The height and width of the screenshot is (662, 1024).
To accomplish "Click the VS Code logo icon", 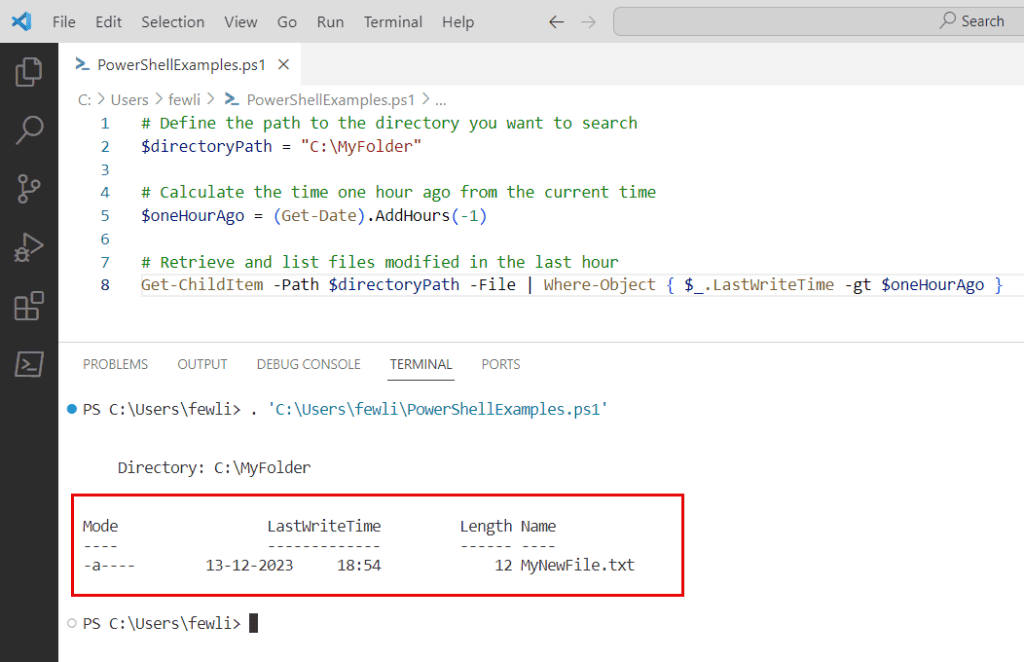I will (22, 22).
